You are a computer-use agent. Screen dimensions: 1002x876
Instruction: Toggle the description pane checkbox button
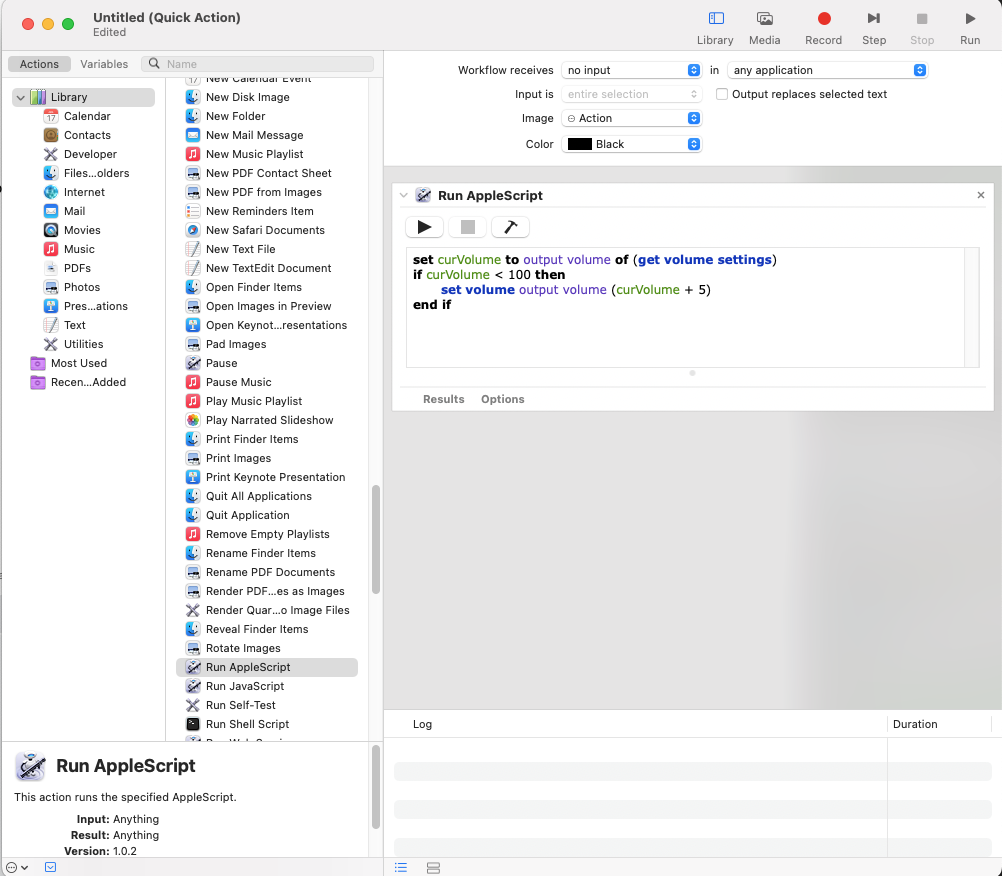(x=50, y=867)
